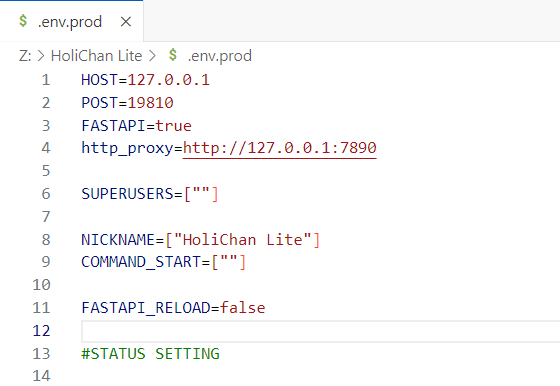Click line number 12 in the gutter
This screenshot has height=386, width=560.
click(41, 331)
